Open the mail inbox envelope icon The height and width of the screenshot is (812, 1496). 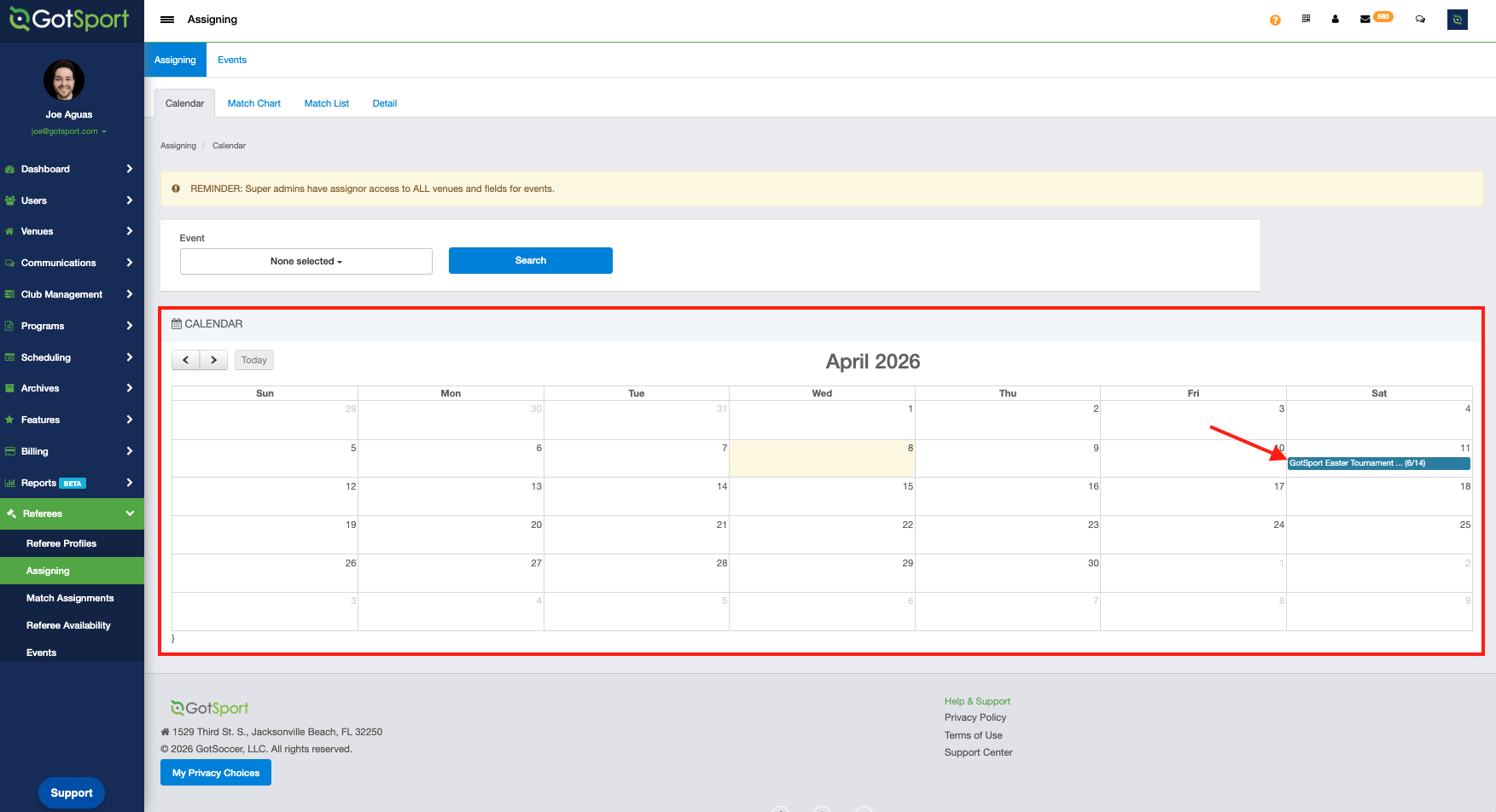click(x=1365, y=19)
